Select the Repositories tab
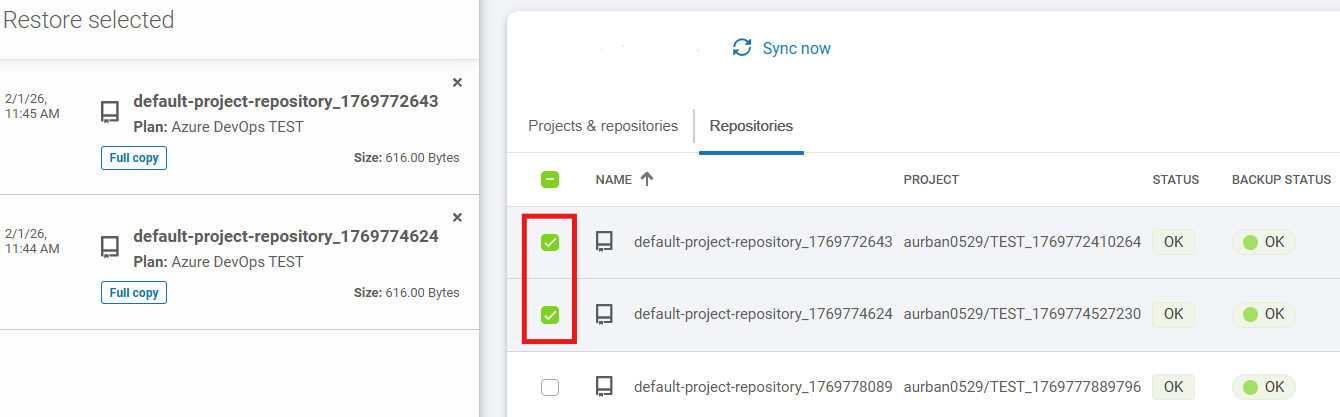This screenshot has height=417, width=1340. [751, 126]
